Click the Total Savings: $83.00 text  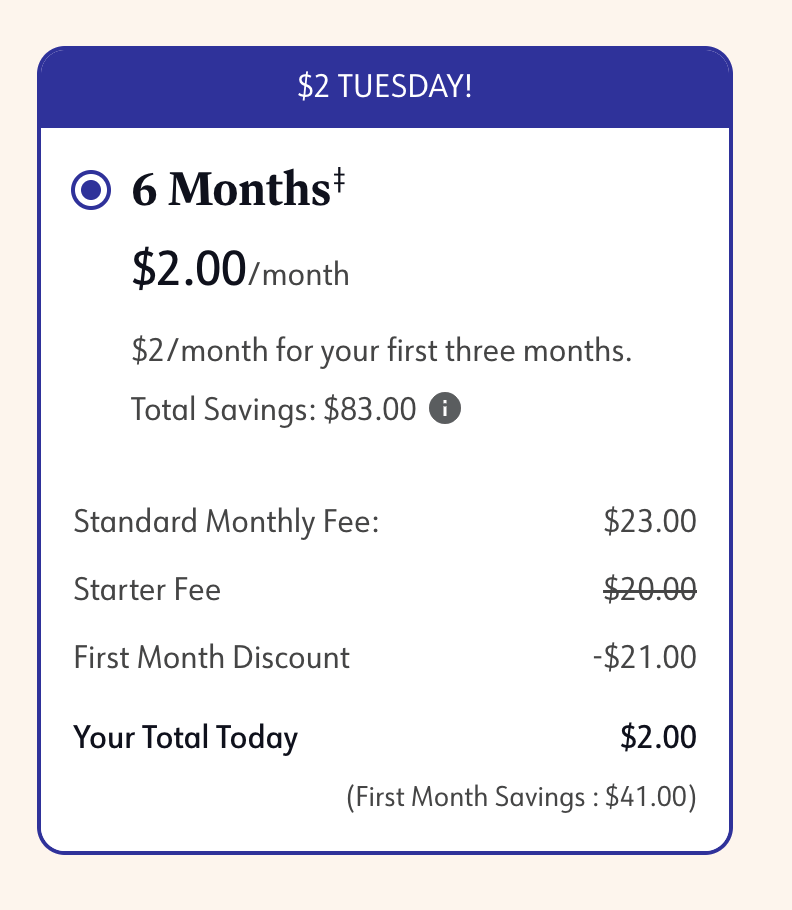tap(273, 409)
